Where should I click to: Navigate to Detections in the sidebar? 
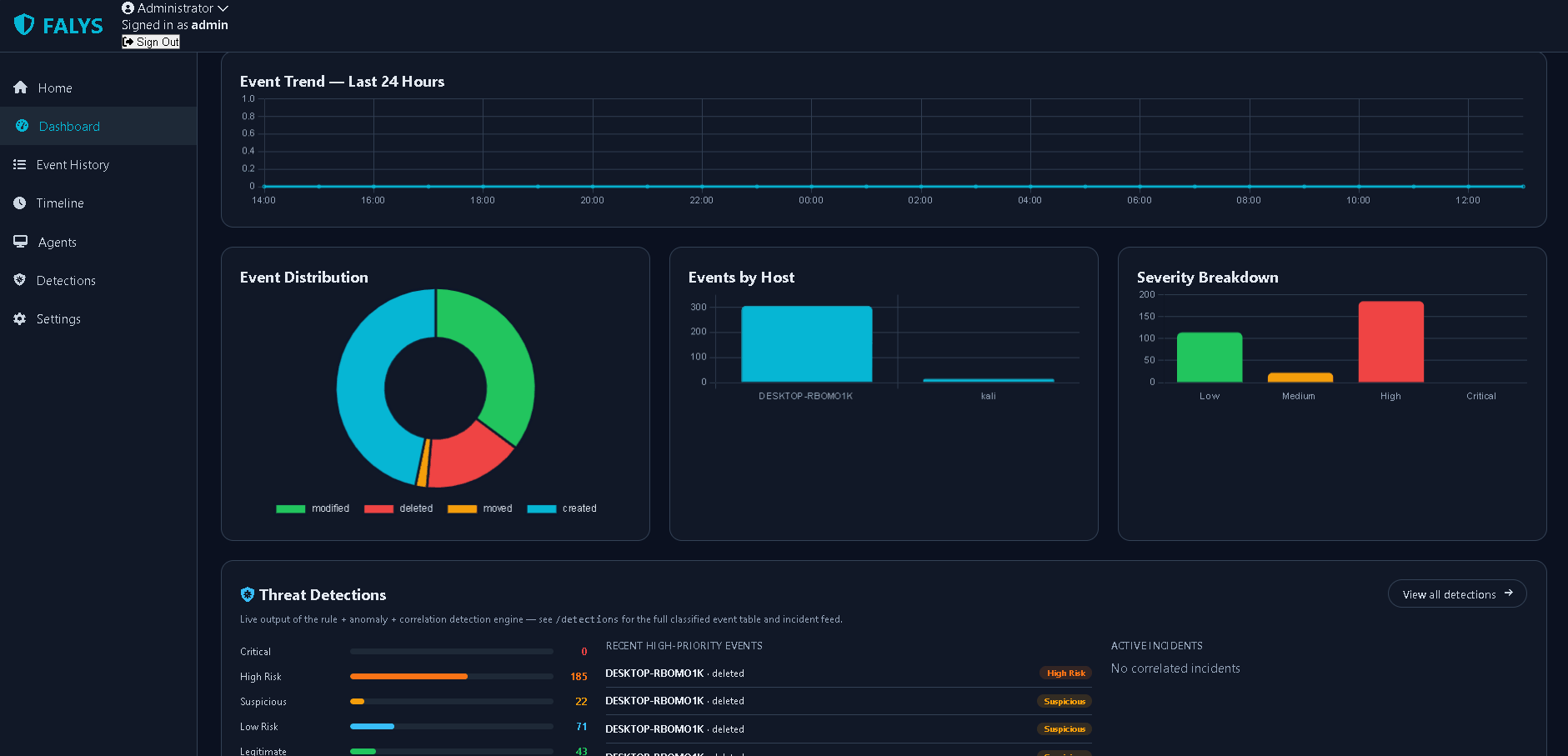98,280
